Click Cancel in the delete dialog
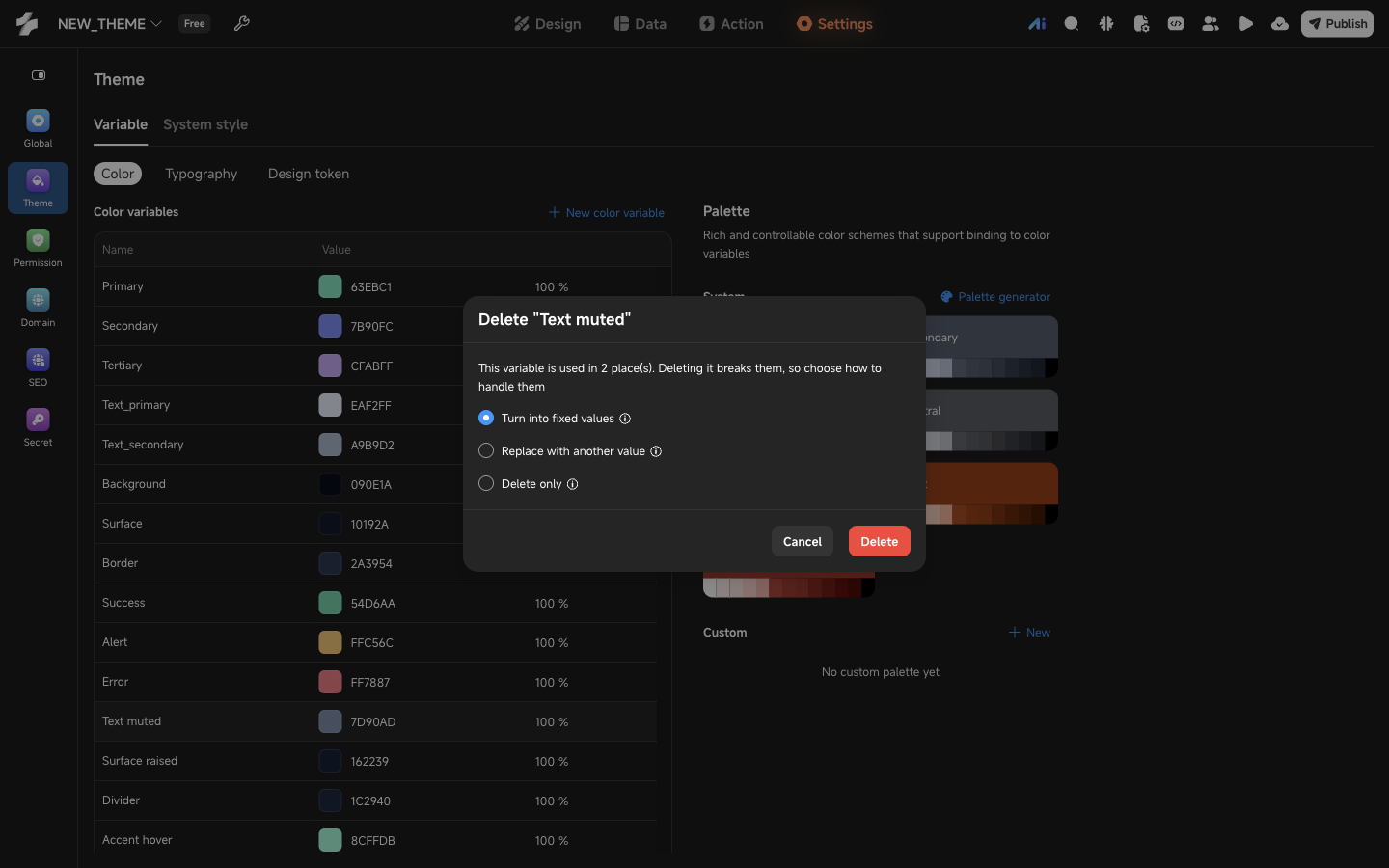The height and width of the screenshot is (868, 1389). 803,541
